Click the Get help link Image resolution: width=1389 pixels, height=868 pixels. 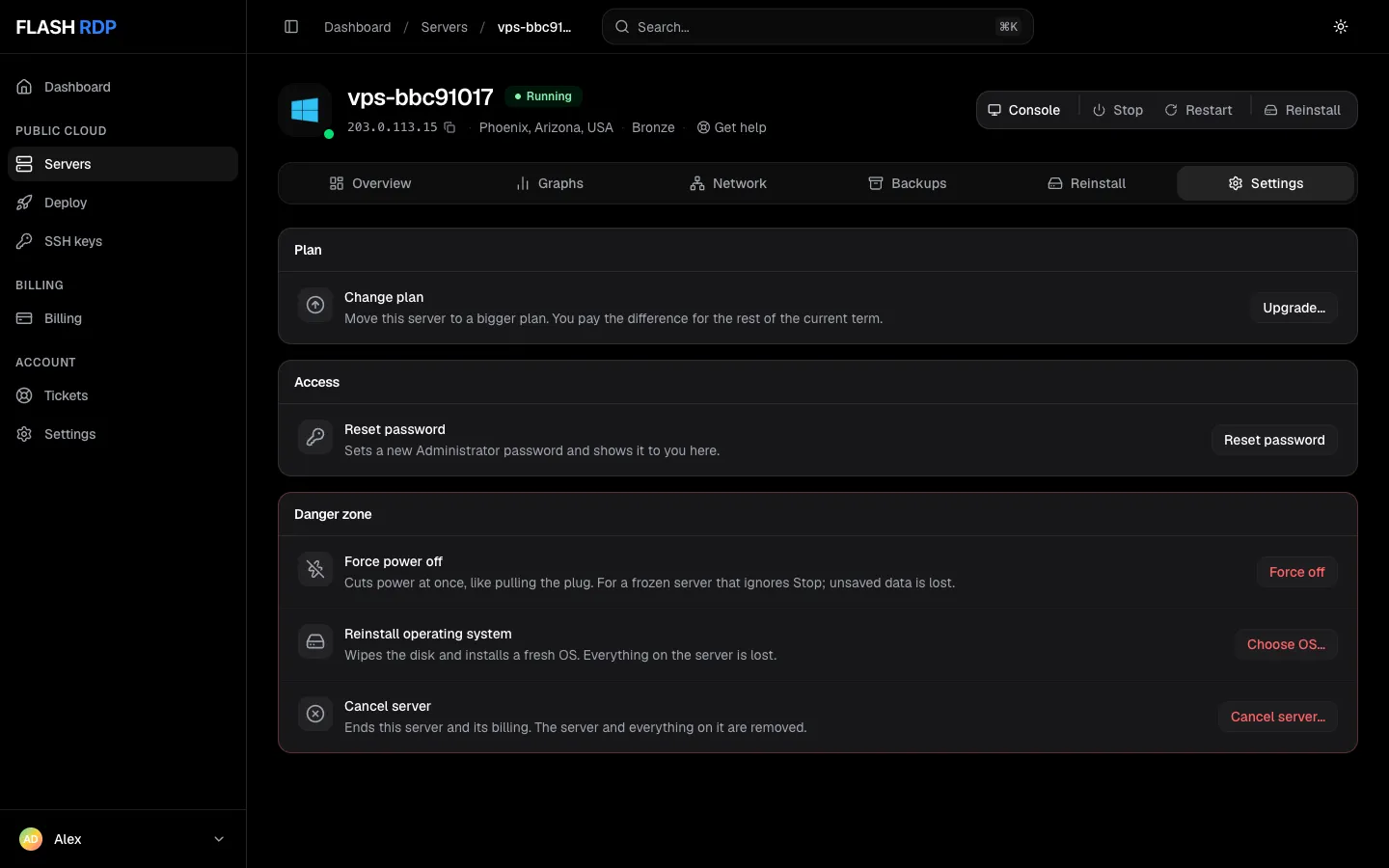point(732,127)
